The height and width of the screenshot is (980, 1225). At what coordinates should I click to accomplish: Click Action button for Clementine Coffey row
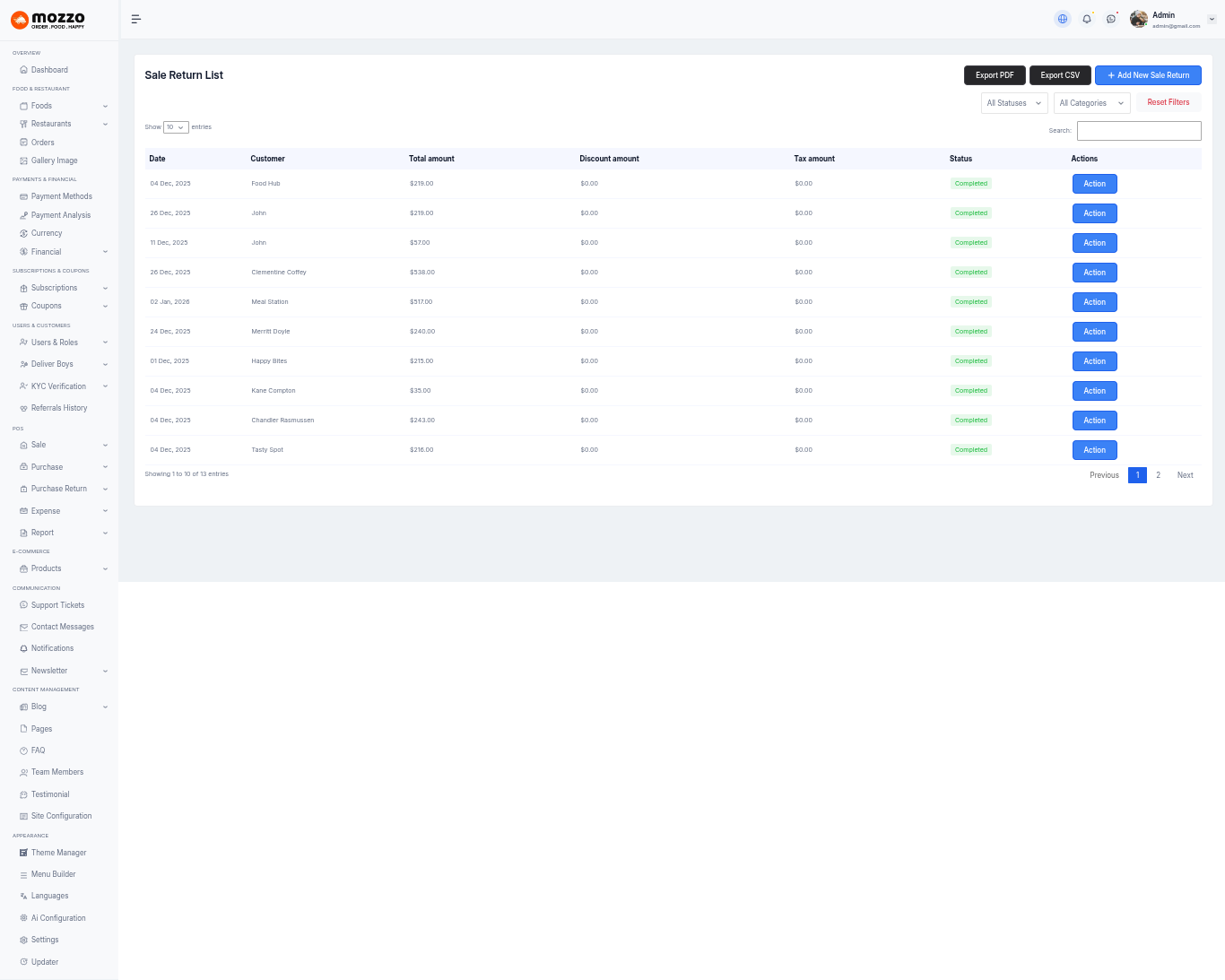[1094, 273]
